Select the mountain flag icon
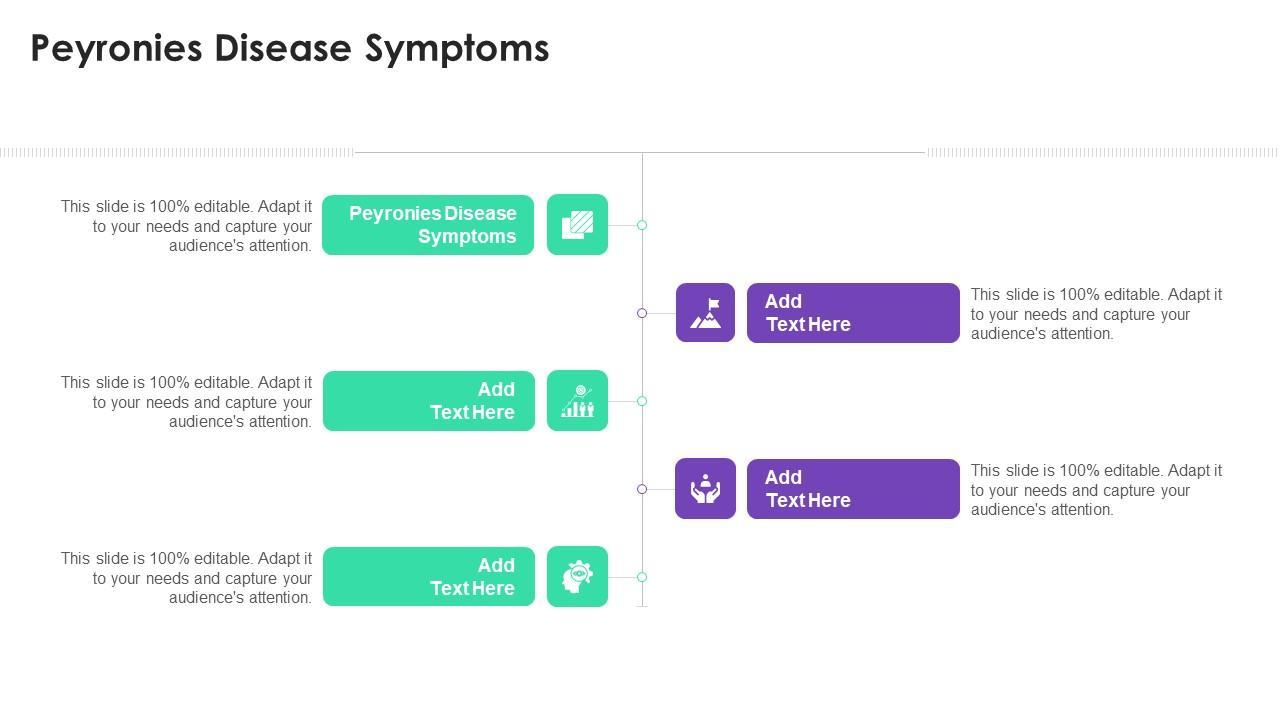Viewport: 1280px width, 720px height. 705,313
